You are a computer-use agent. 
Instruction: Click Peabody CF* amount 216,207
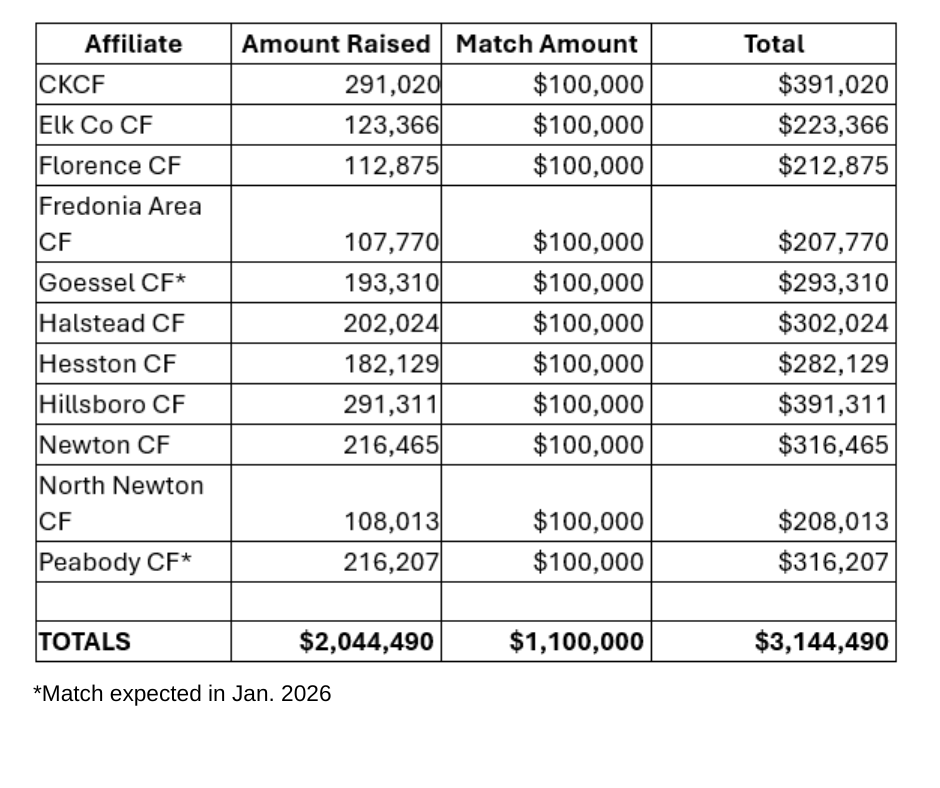point(392,562)
